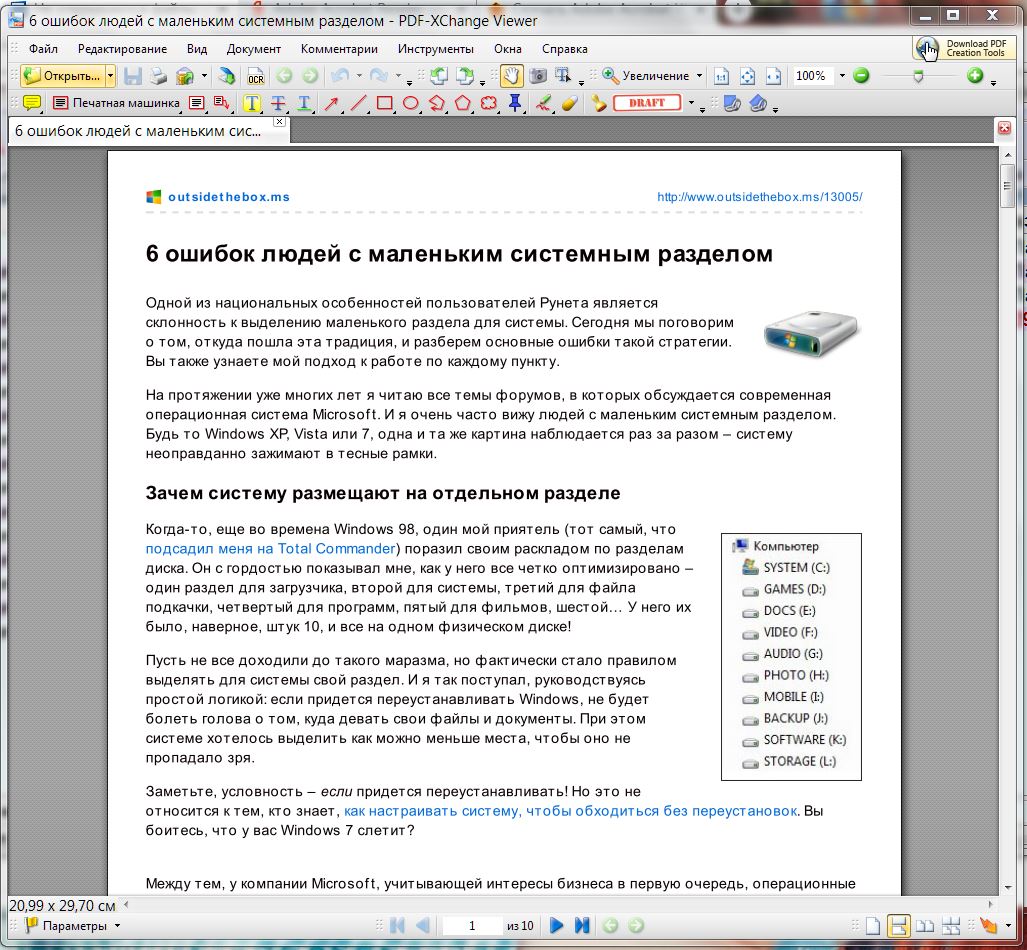
Task: Select the Sticky Note comment tool
Action: coord(31,103)
